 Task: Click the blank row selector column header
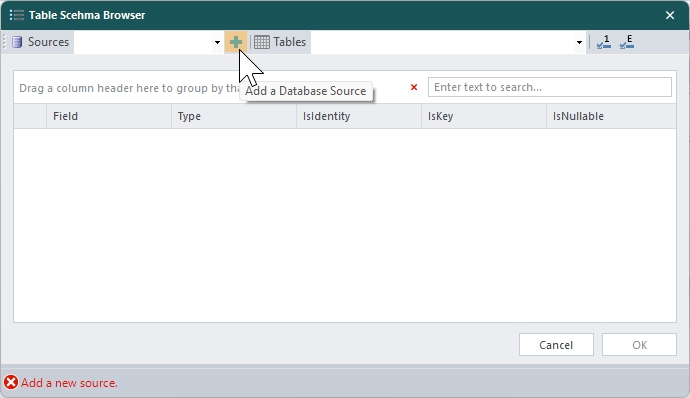coord(30,116)
